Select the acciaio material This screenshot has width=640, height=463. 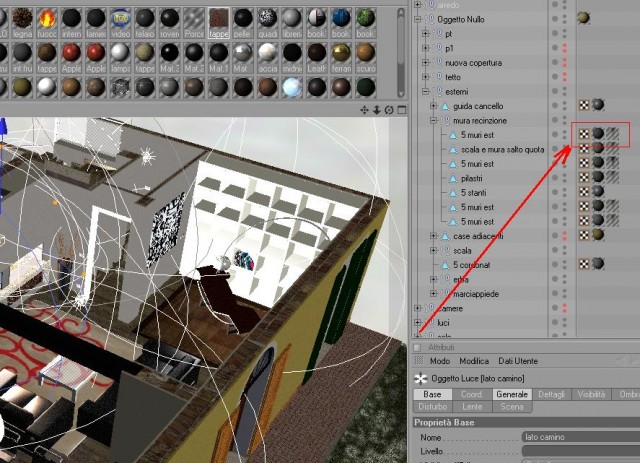pyautogui.click(x=267, y=53)
